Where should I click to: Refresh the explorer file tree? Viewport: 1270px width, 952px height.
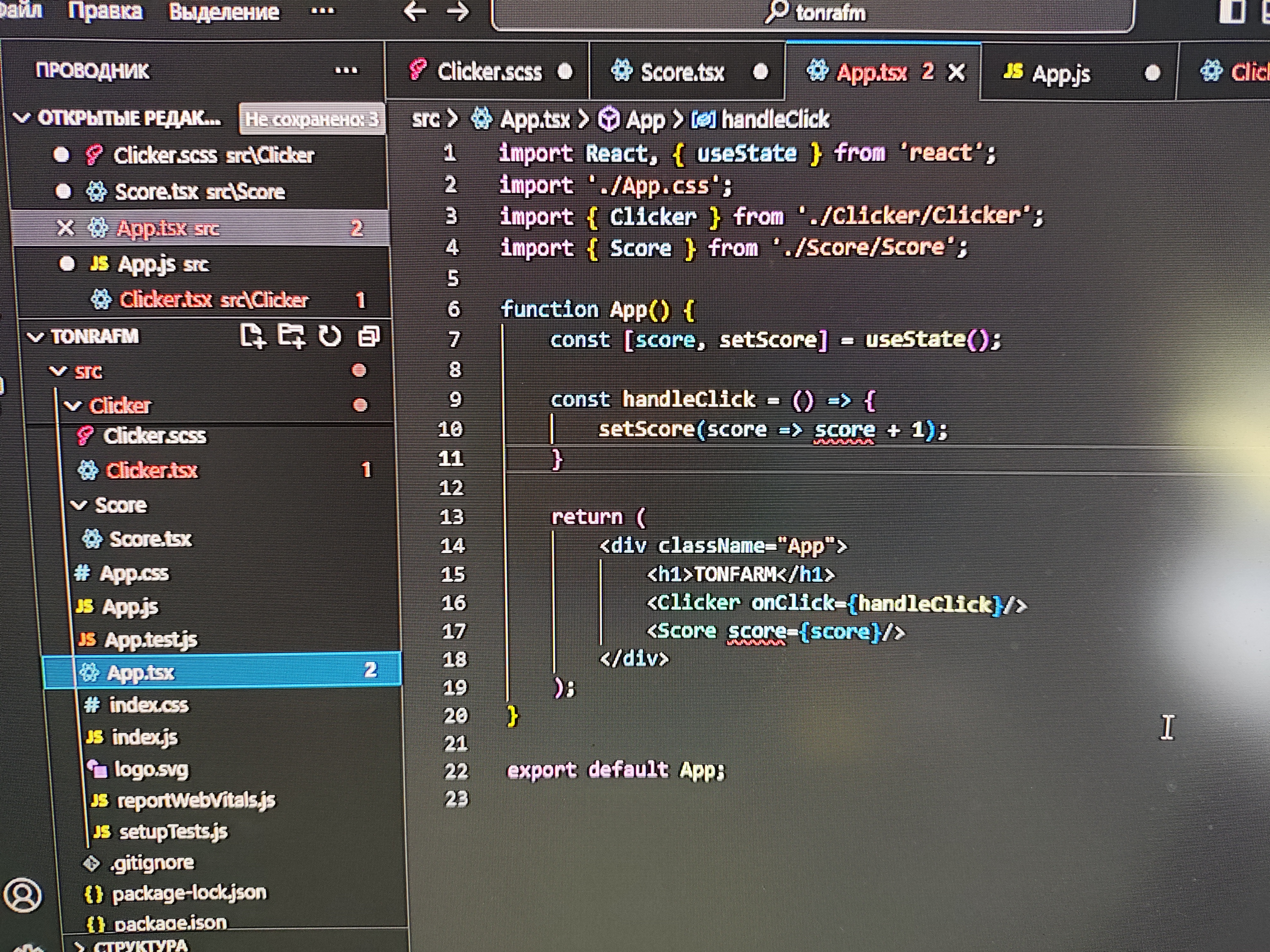point(330,336)
